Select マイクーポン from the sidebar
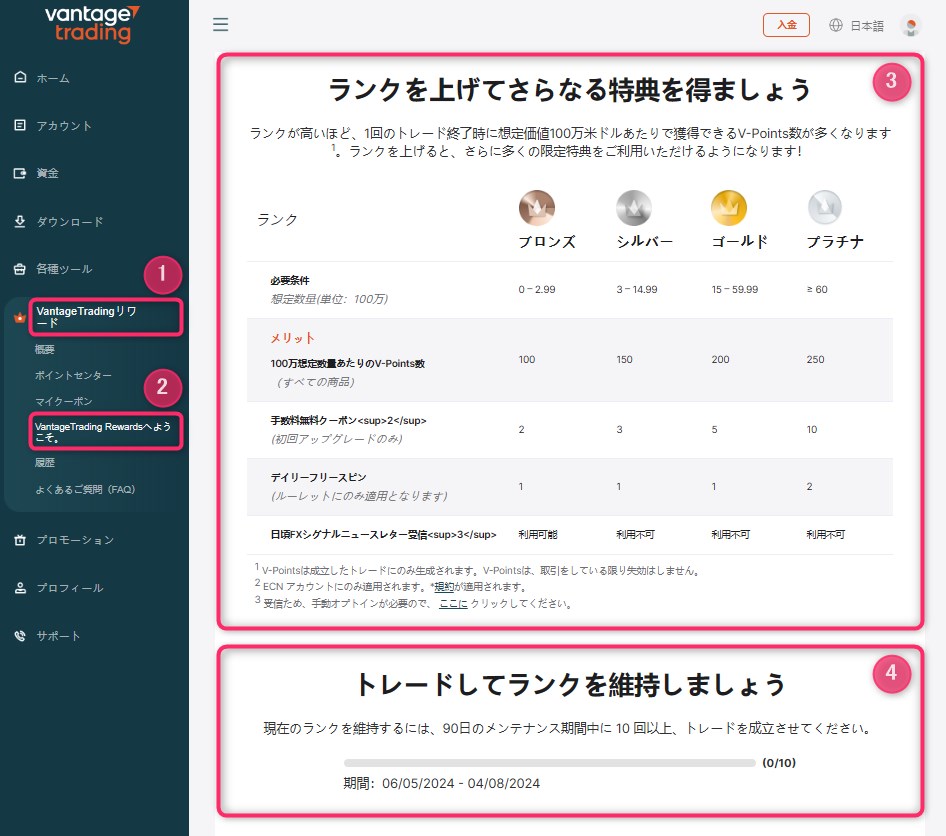The width and height of the screenshot is (946, 836). click(x=63, y=401)
